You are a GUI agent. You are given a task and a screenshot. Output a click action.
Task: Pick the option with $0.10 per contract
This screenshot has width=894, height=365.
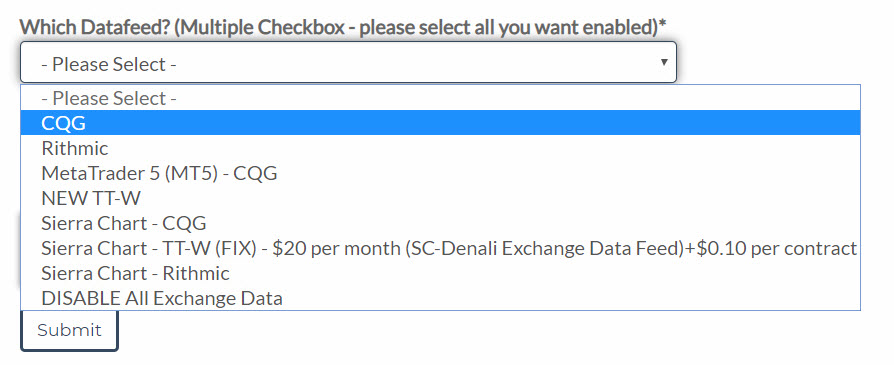point(440,248)
